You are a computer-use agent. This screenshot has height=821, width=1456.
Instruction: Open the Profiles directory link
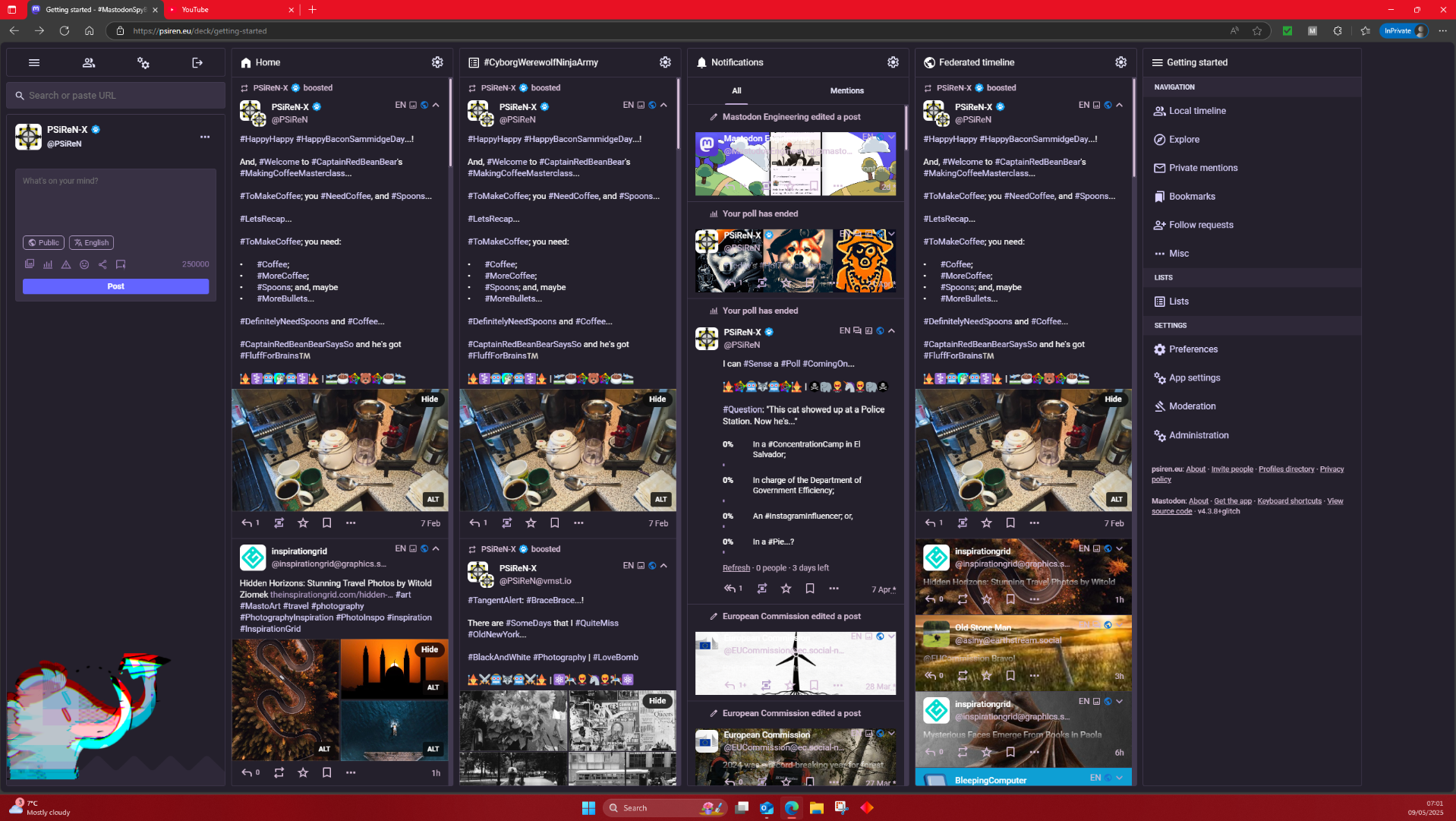pos(1286,469)
